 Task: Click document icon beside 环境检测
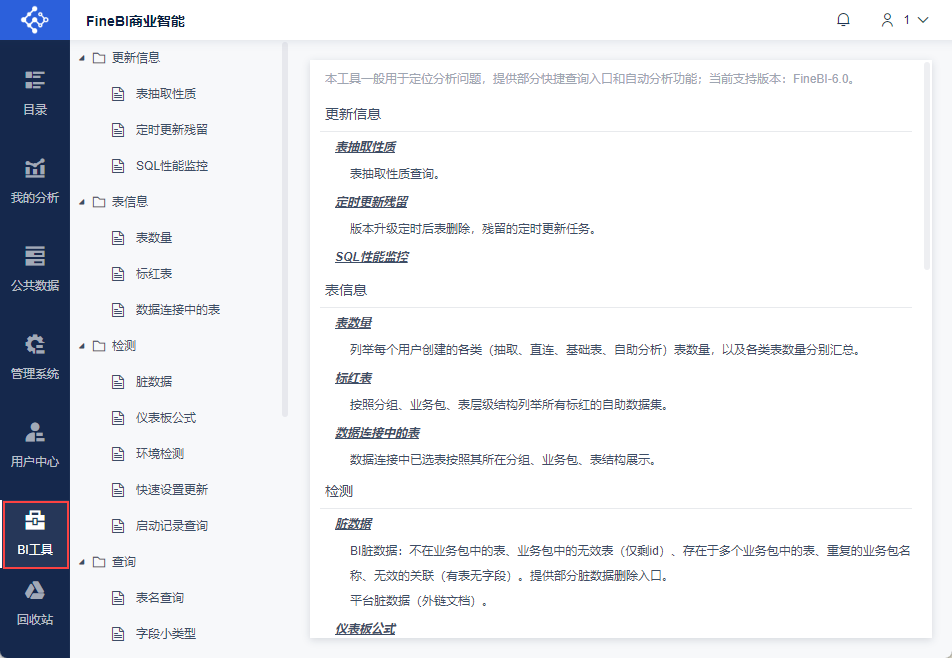118,454
